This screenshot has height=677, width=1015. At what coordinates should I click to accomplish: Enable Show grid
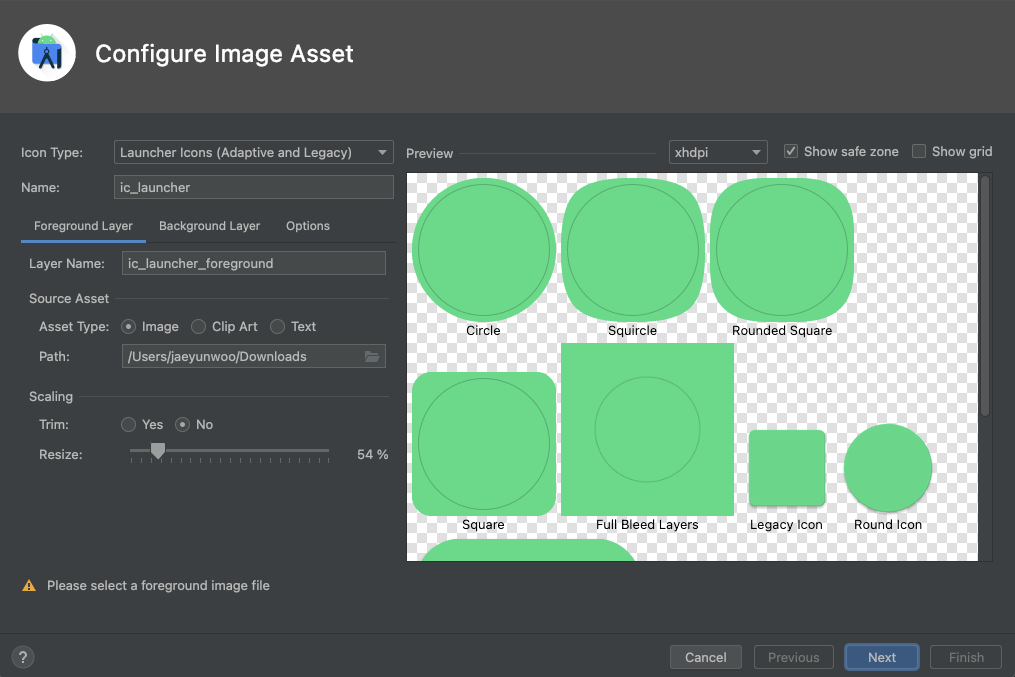tap(917, 150)
